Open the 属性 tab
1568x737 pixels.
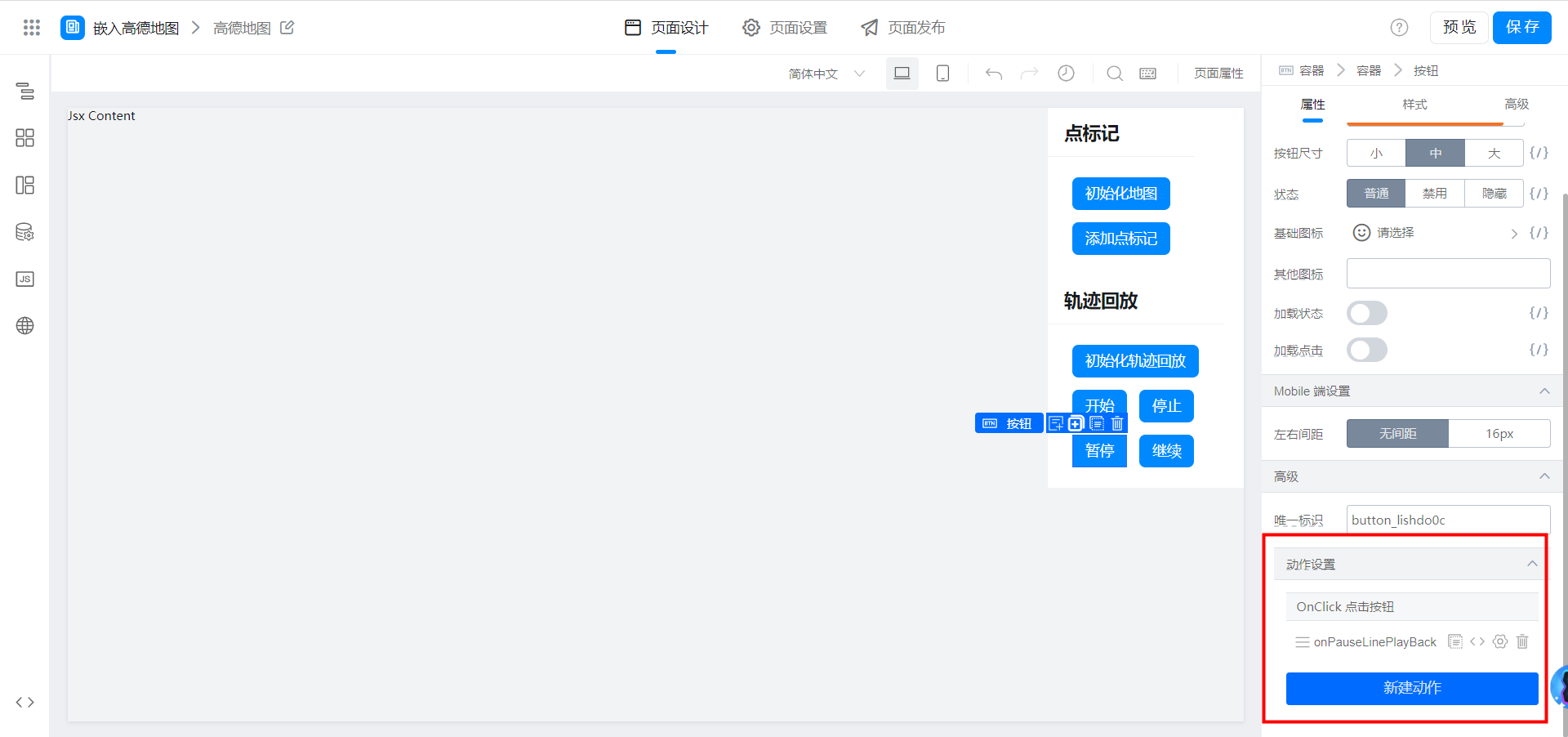pyautogui.click(x=1312, y=105)
